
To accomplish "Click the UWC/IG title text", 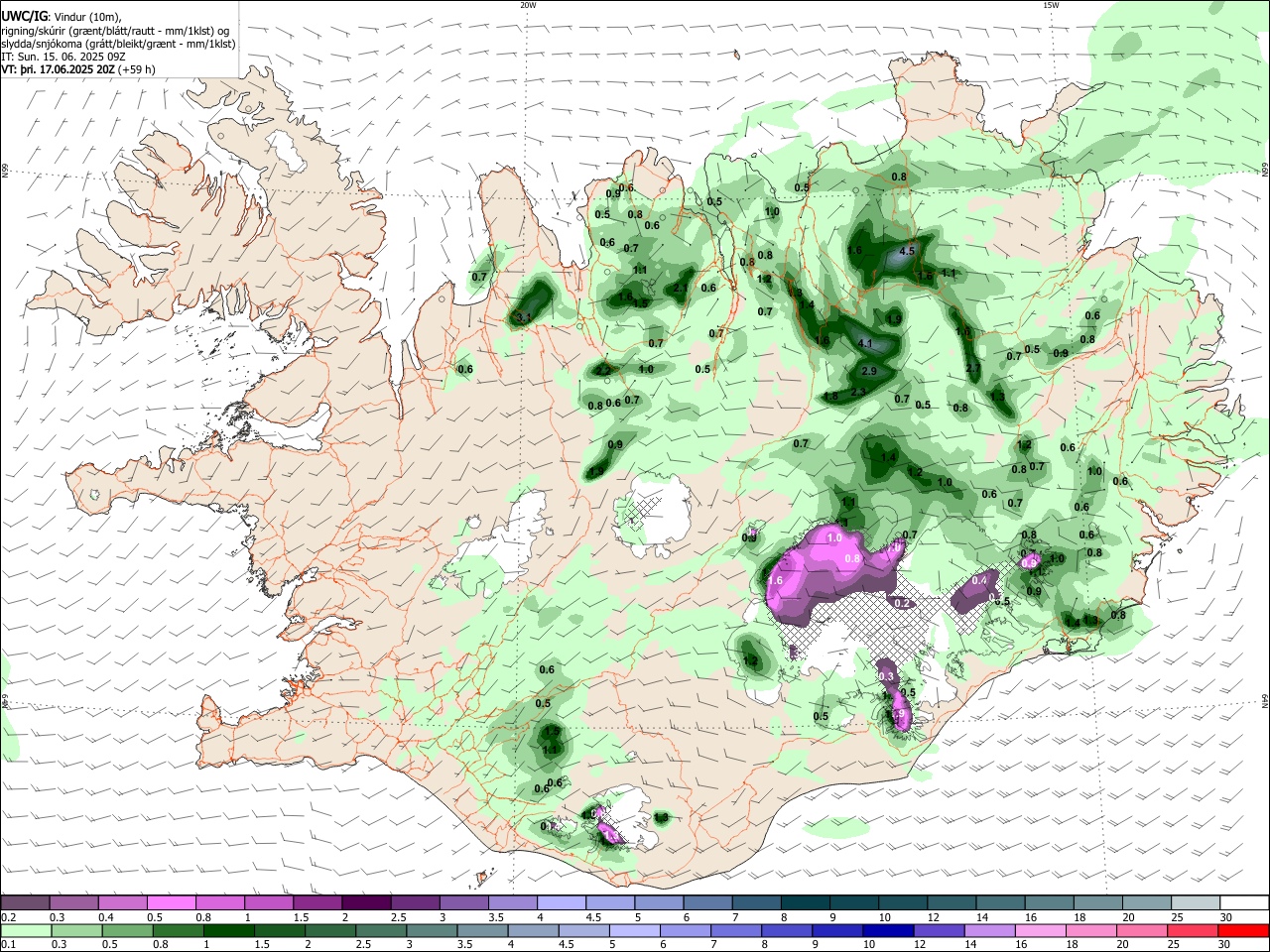I will [x=24, y=16].
